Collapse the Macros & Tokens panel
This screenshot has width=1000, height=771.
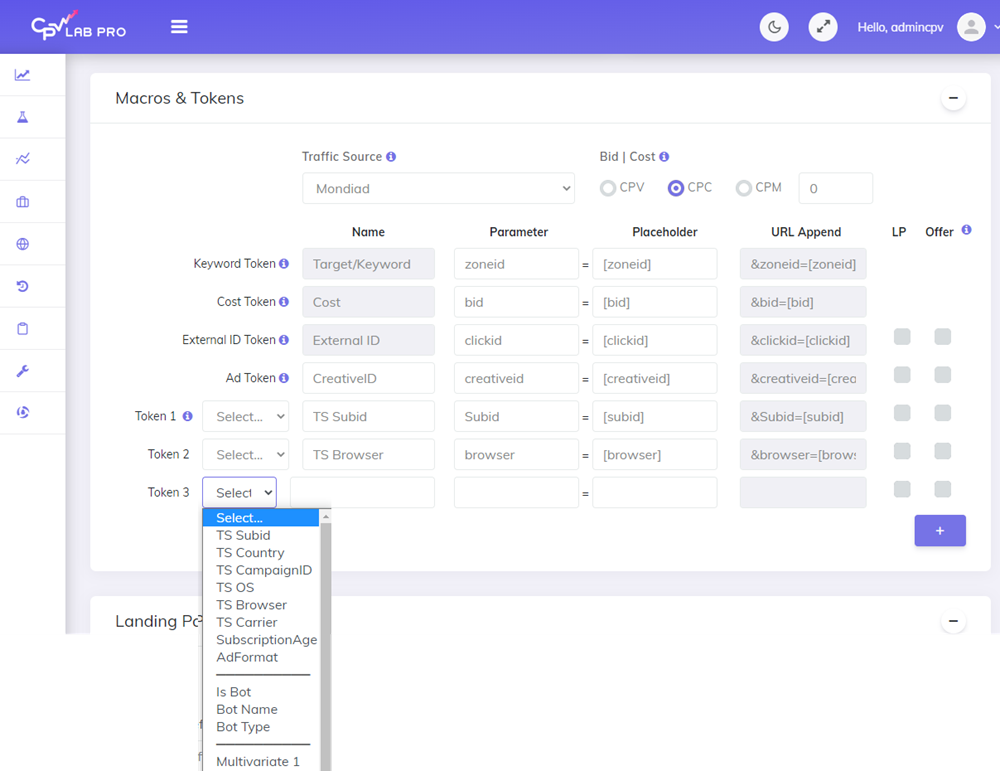tap(953, 98)
